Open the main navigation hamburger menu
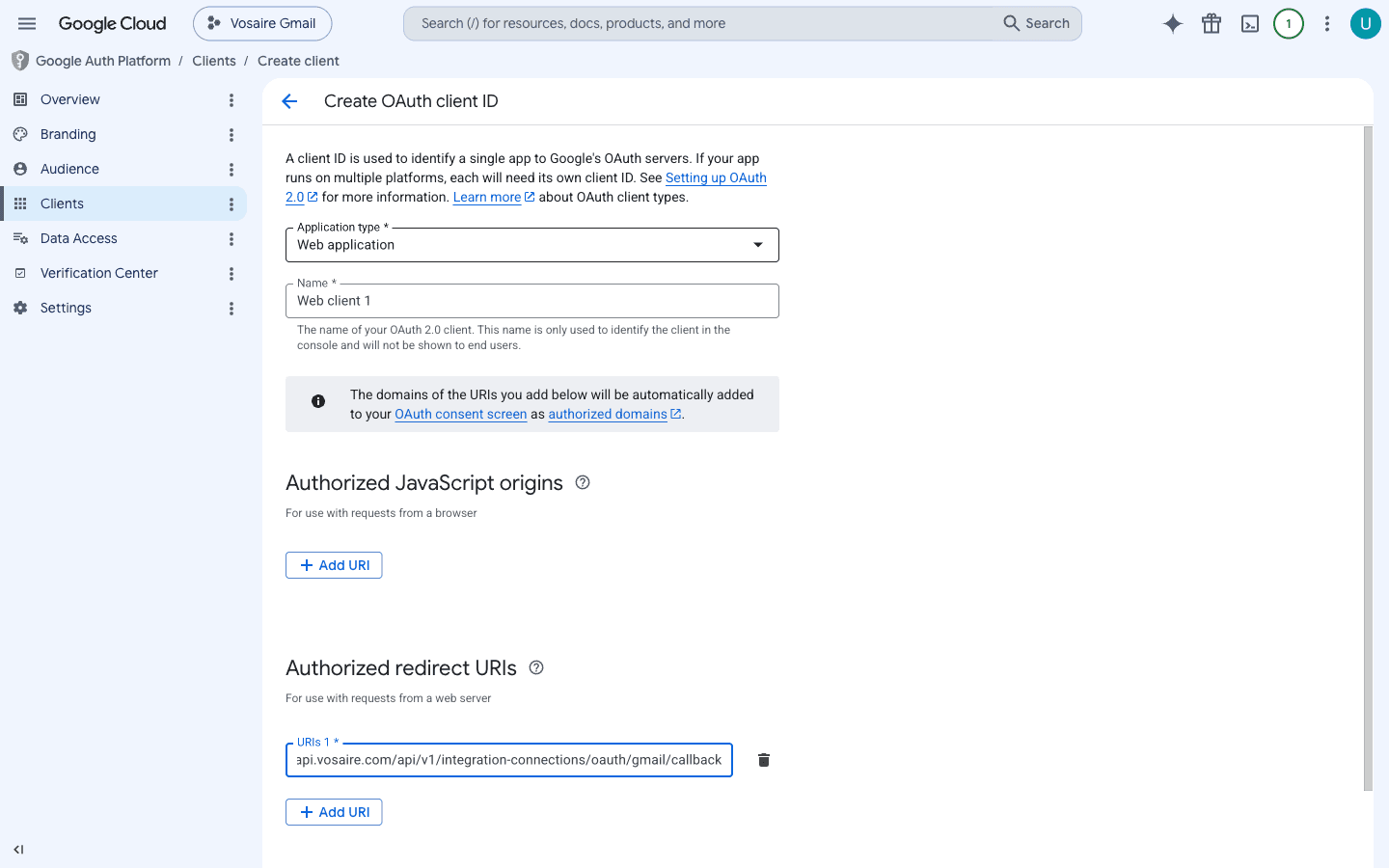 [27, 23]
